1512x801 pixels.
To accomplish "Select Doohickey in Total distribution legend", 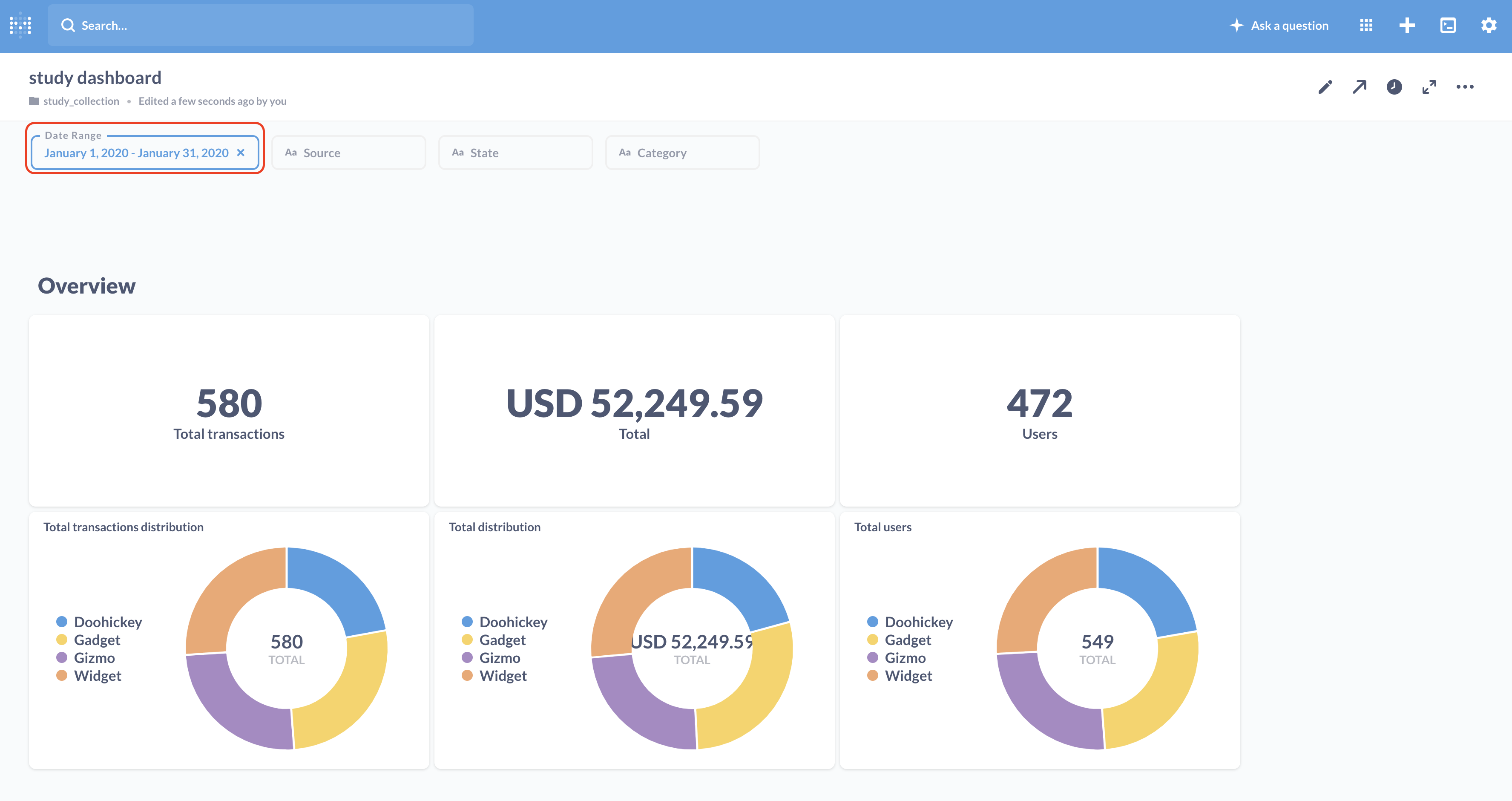I will [505, 621].
